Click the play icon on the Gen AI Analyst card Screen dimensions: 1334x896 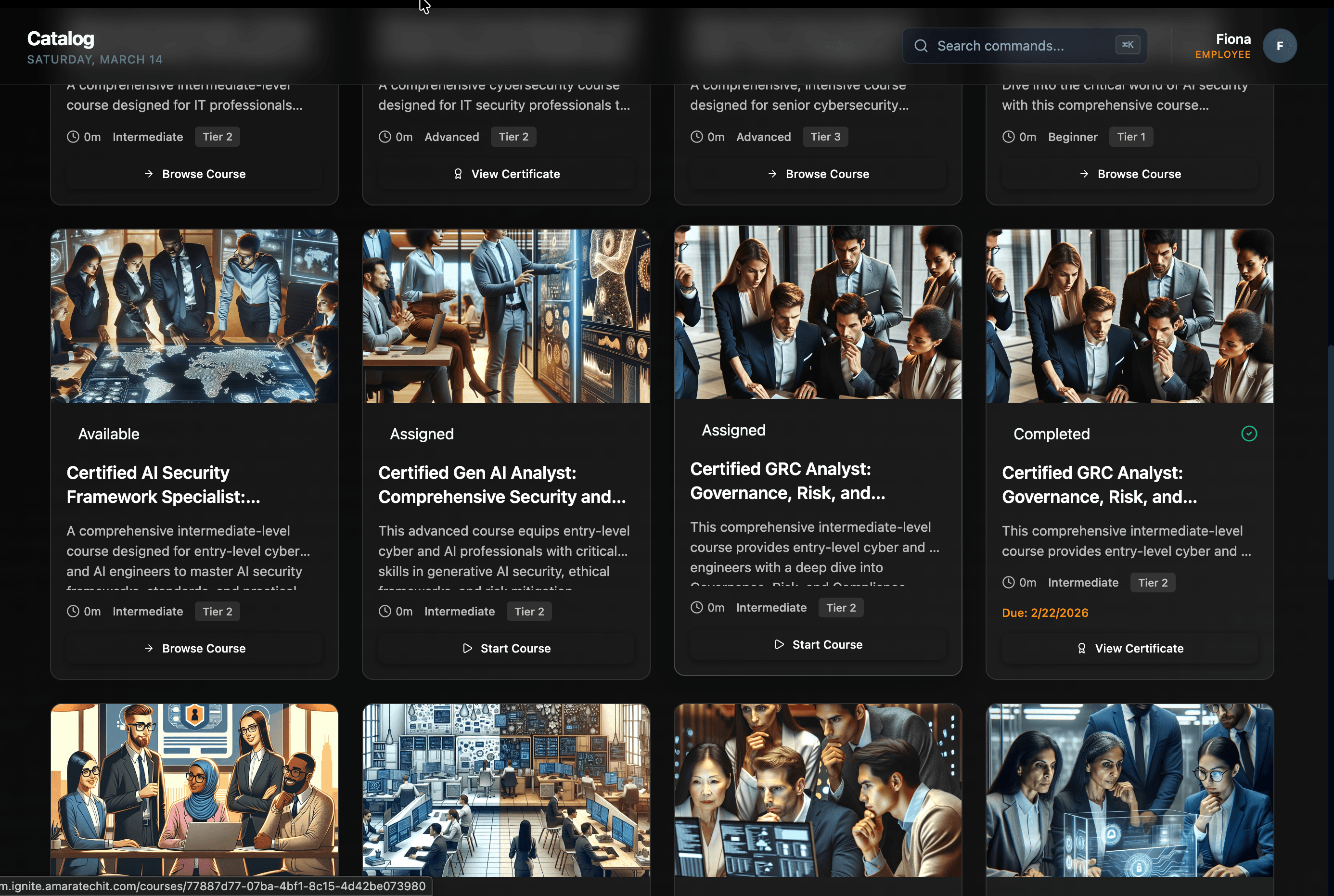467,649
